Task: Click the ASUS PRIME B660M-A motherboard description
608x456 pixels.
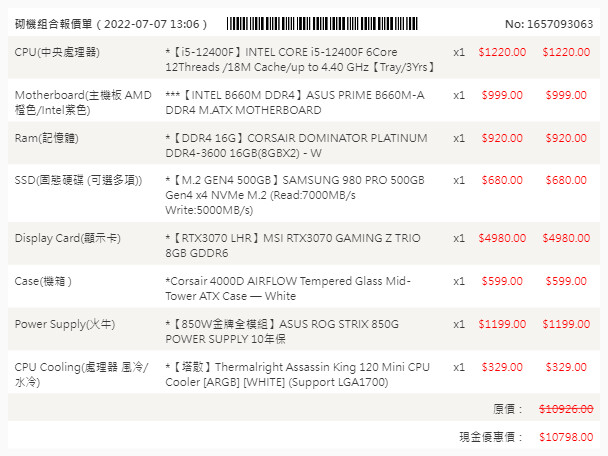Action: 294,102
